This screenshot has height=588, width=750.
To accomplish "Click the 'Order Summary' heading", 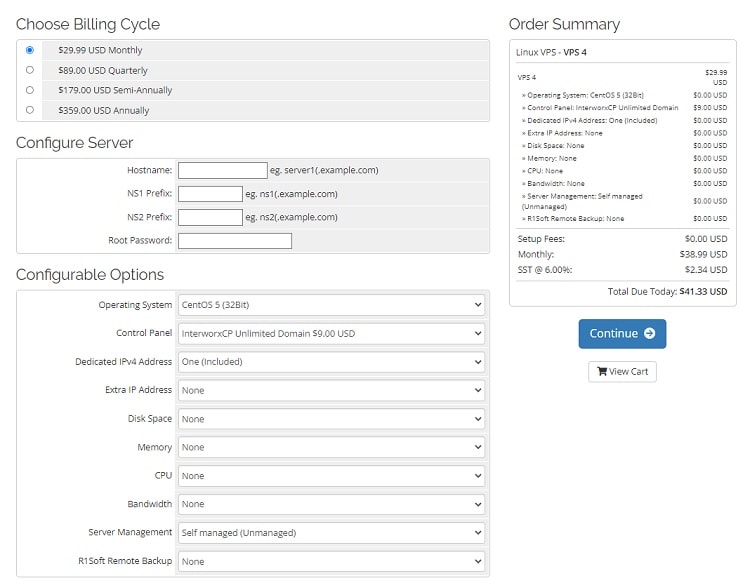I will click(x=564, y=24).
